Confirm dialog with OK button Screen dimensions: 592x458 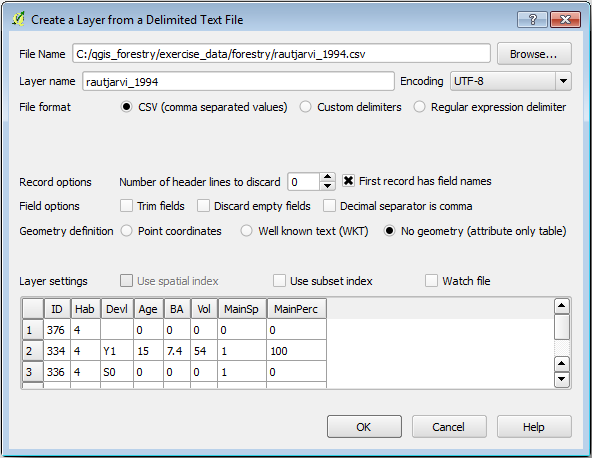(364, 427)
